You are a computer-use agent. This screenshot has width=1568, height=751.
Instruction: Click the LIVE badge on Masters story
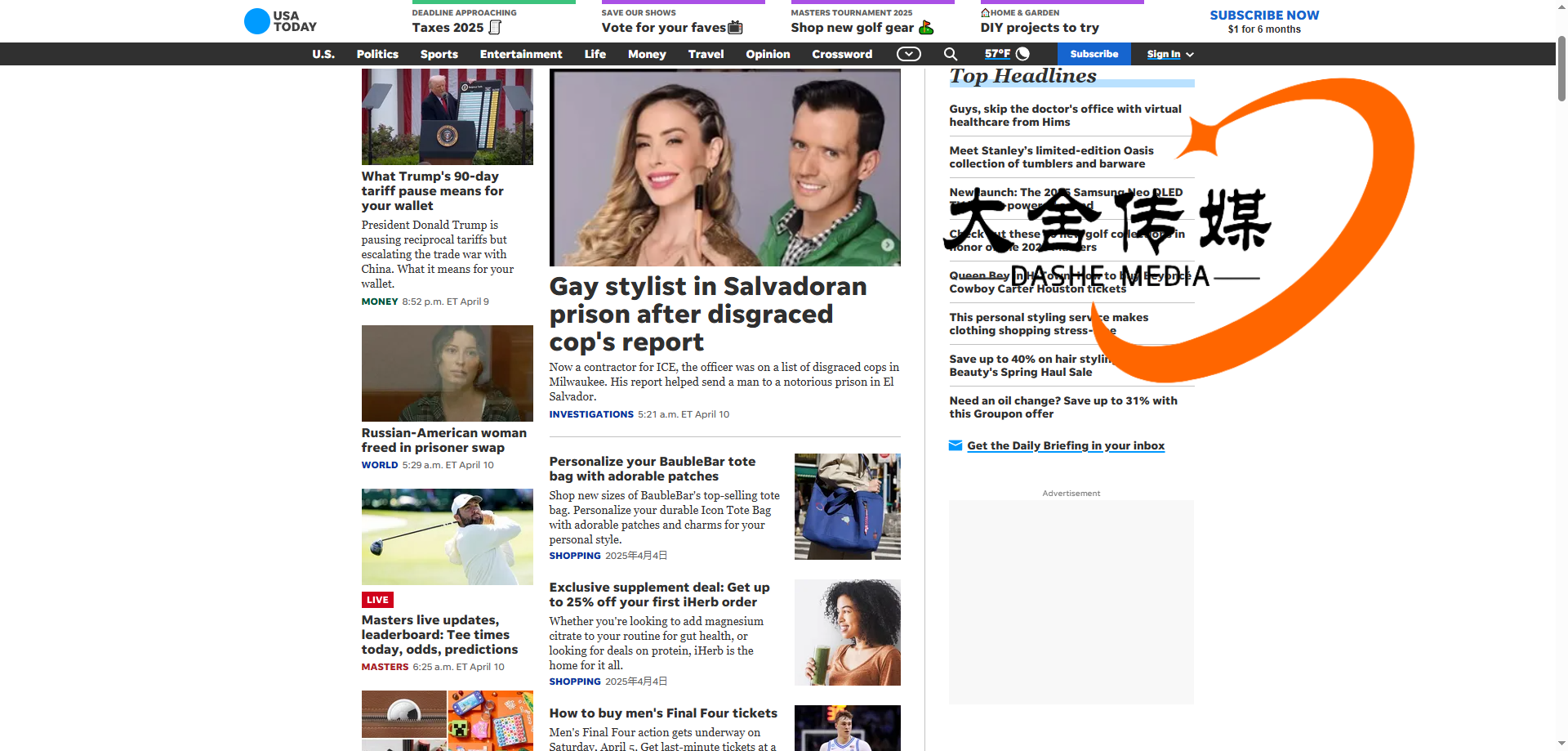377,600
